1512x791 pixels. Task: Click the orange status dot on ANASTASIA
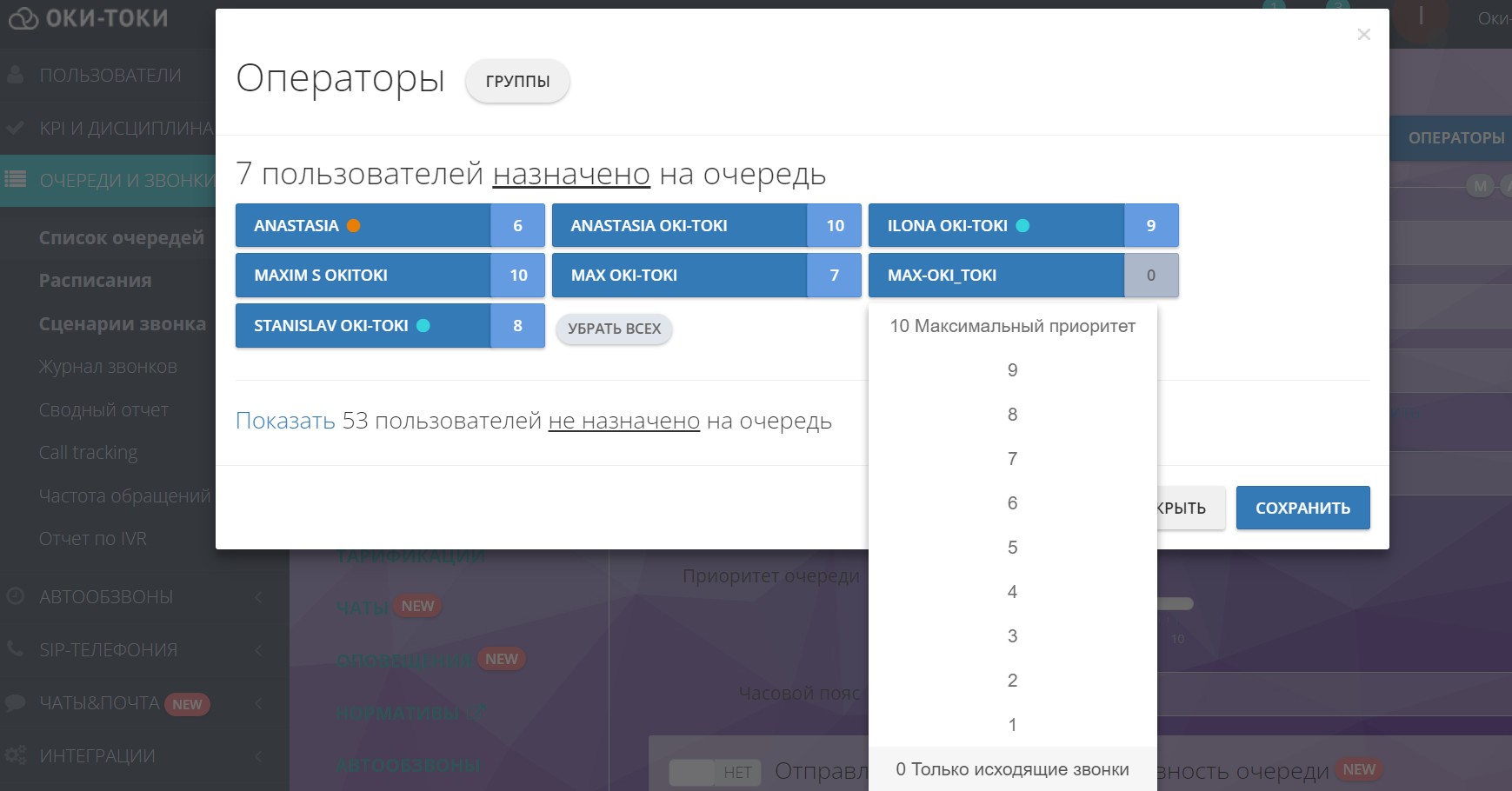point(352,225)
